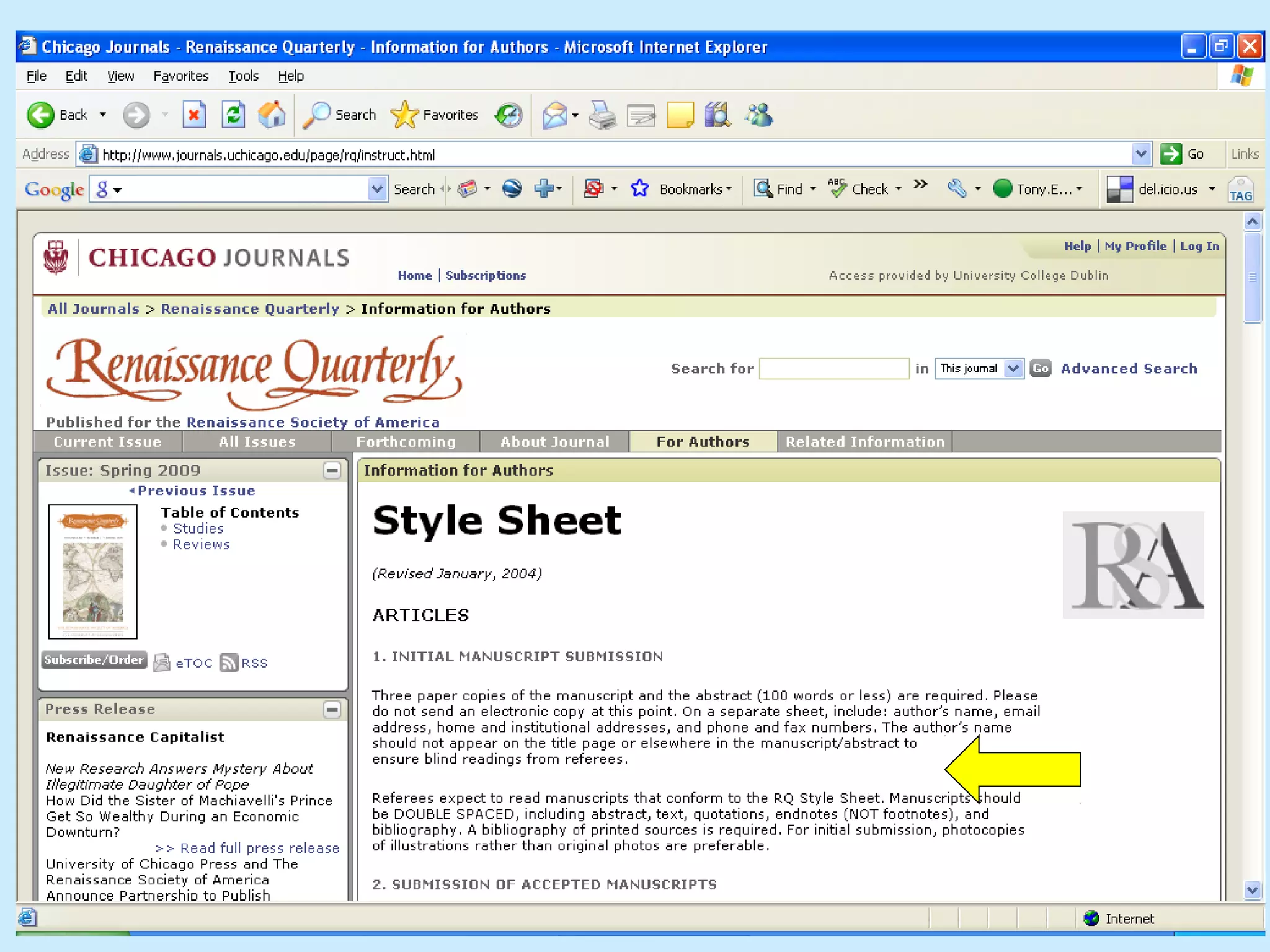This screenshot has width=1270, height=952.
Task: Collapse the Press Release panel
Action: [x=332, y=709]
